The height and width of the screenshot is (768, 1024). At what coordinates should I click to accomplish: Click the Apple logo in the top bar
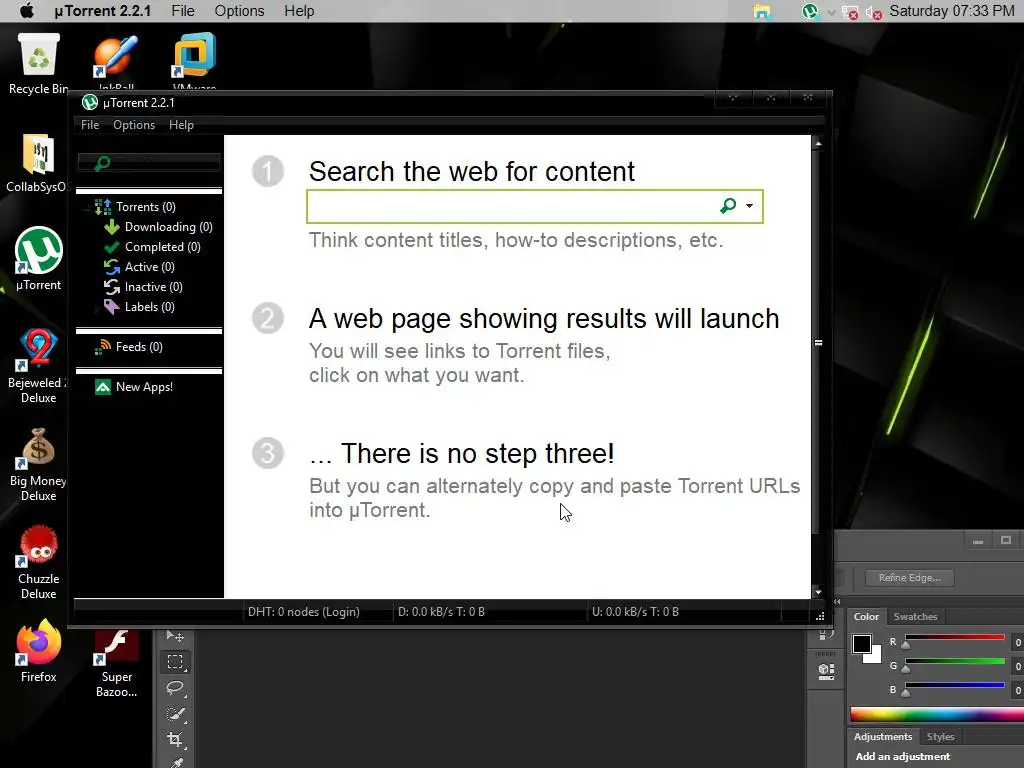pos(27,10)
